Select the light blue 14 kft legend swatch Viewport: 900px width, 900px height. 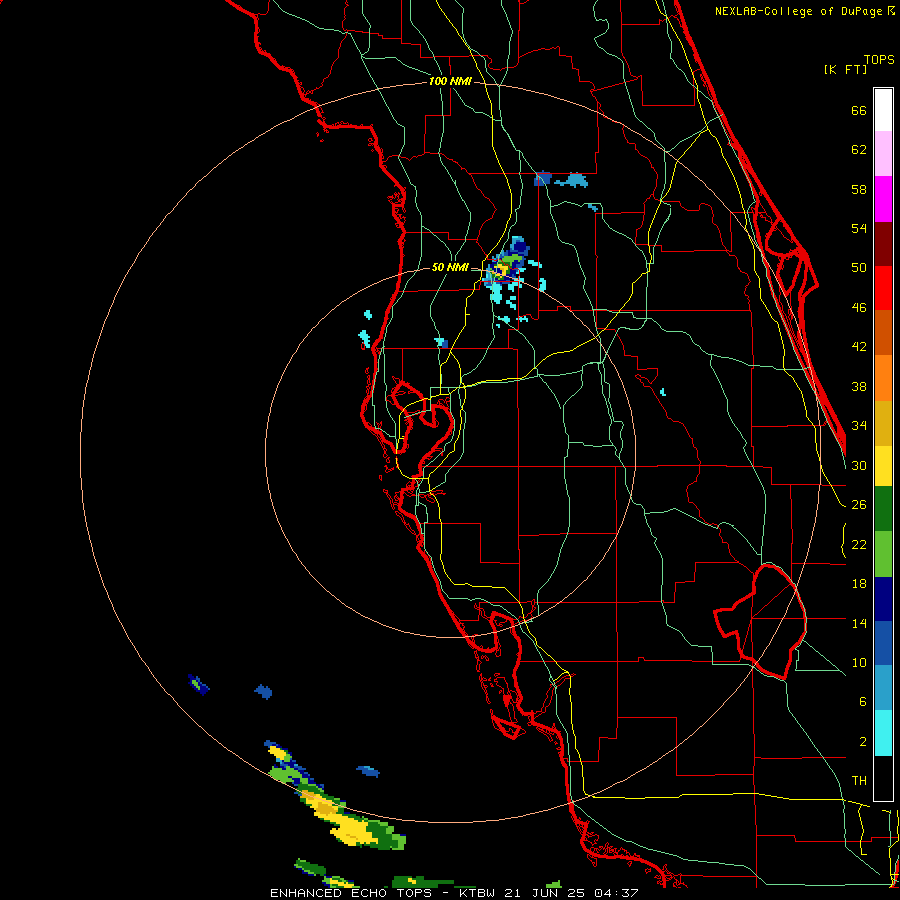883,688
